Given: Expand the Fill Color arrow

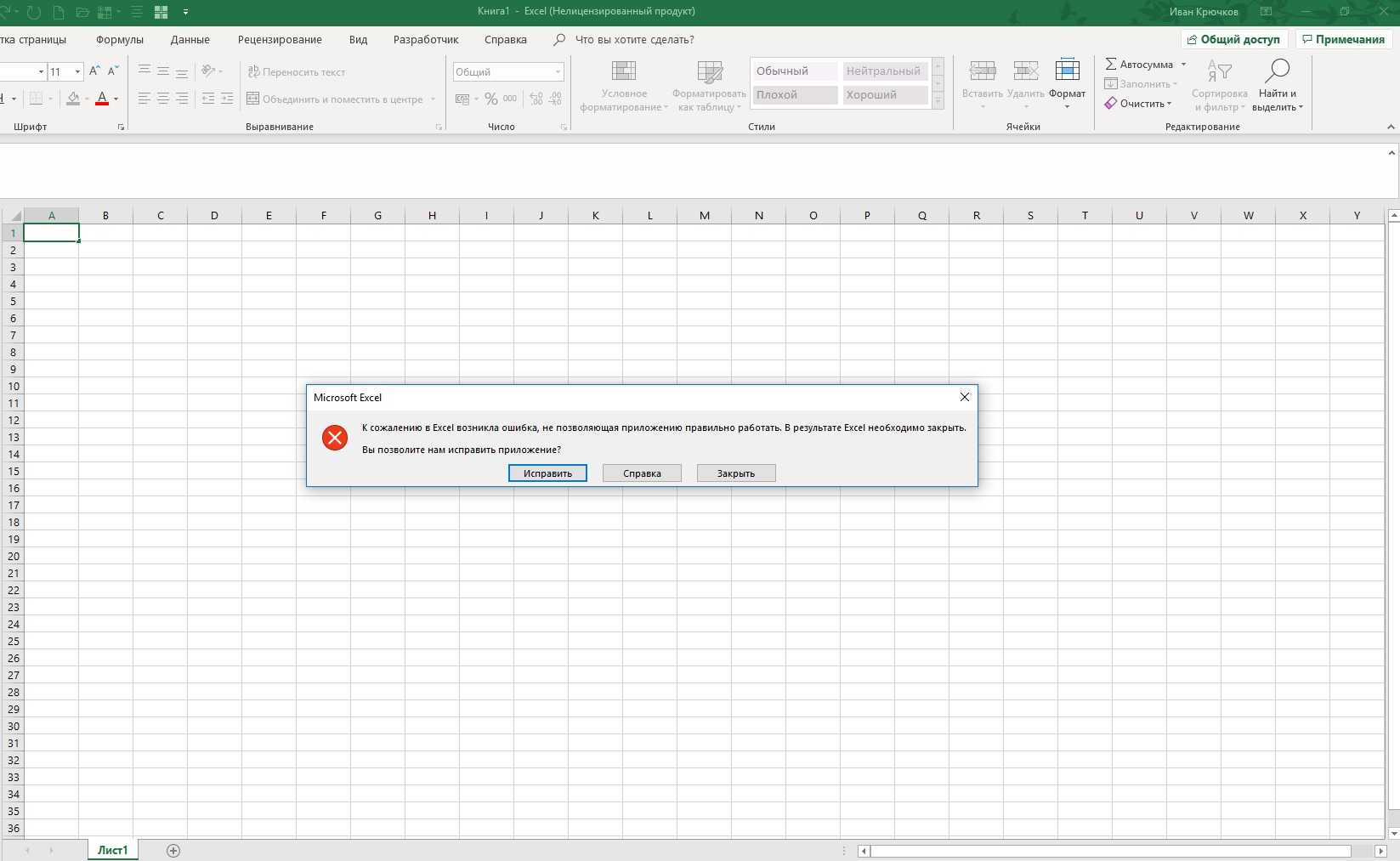Looking at the screenshot, I should (87, 99).
